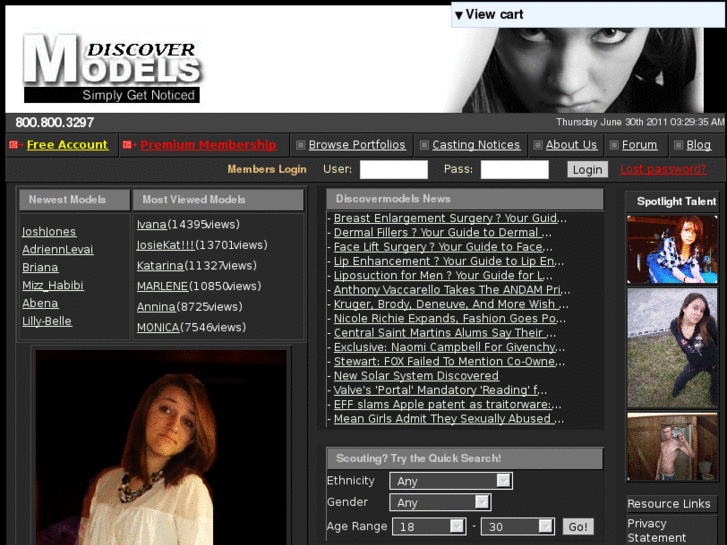This screenshot has height=545, width=727.
Task: Go to Browse Portfolios
Action: click(357, 145)
